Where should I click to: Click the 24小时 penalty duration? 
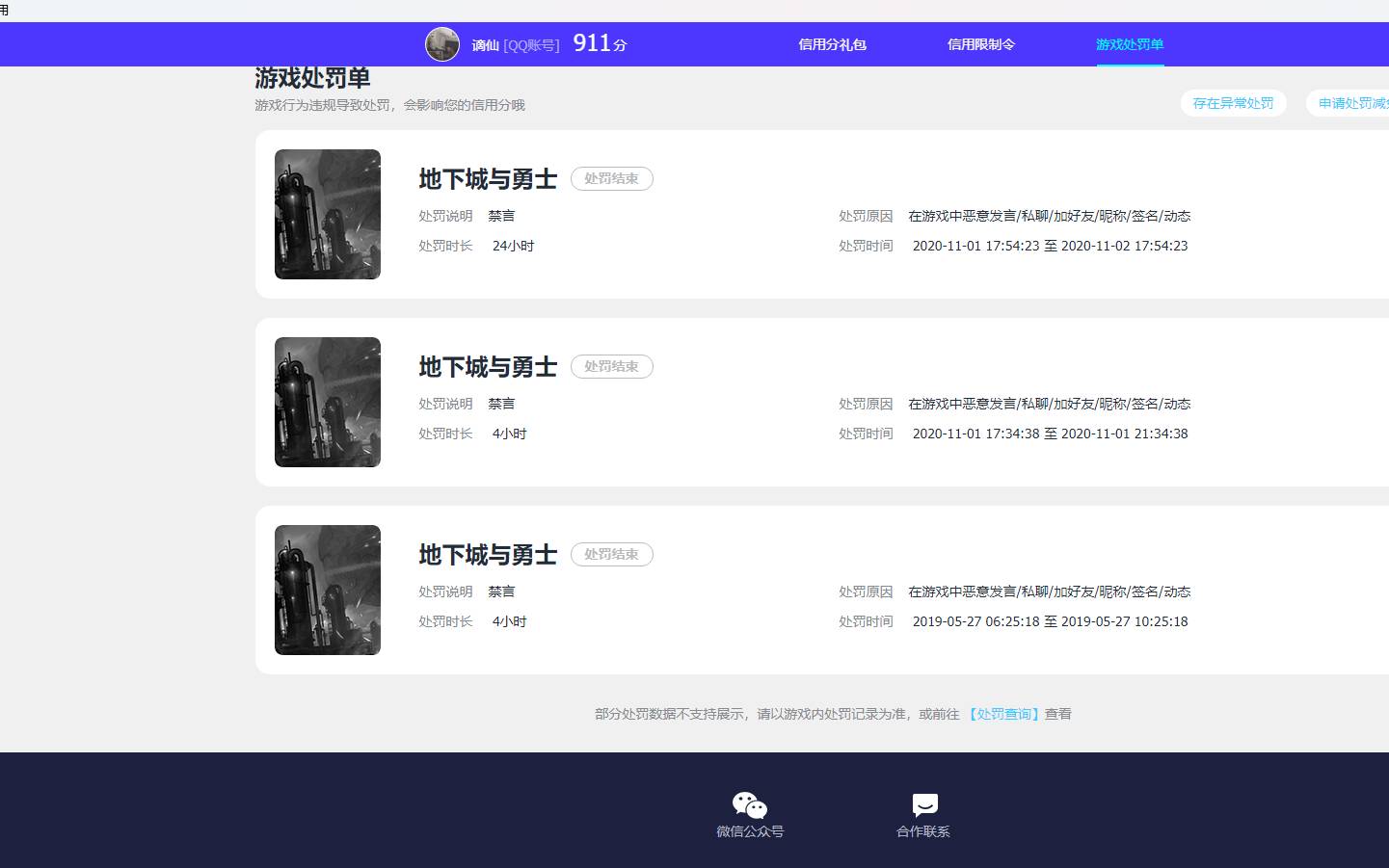click(513, 246)
